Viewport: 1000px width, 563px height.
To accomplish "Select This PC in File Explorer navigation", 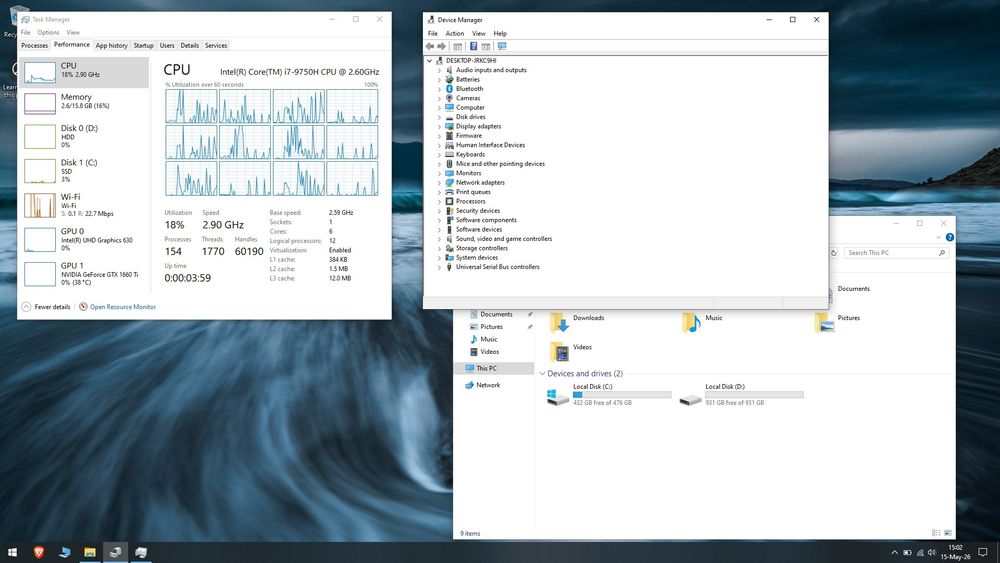I will [494, 369].
